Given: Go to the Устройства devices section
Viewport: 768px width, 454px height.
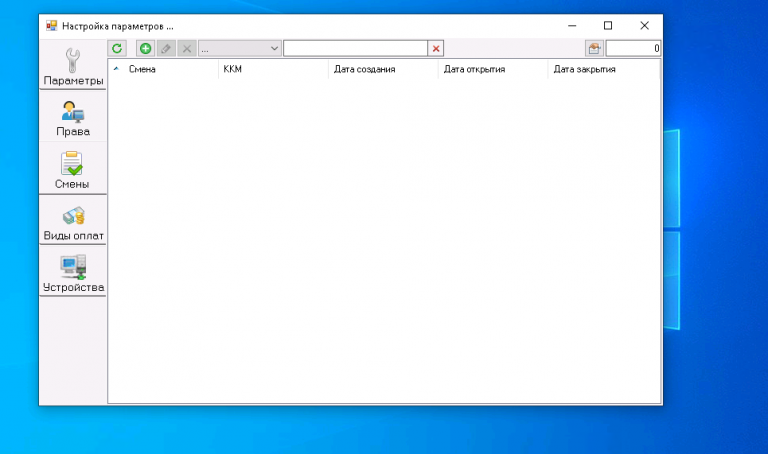Looking at the screenshot, I should 73,272.
